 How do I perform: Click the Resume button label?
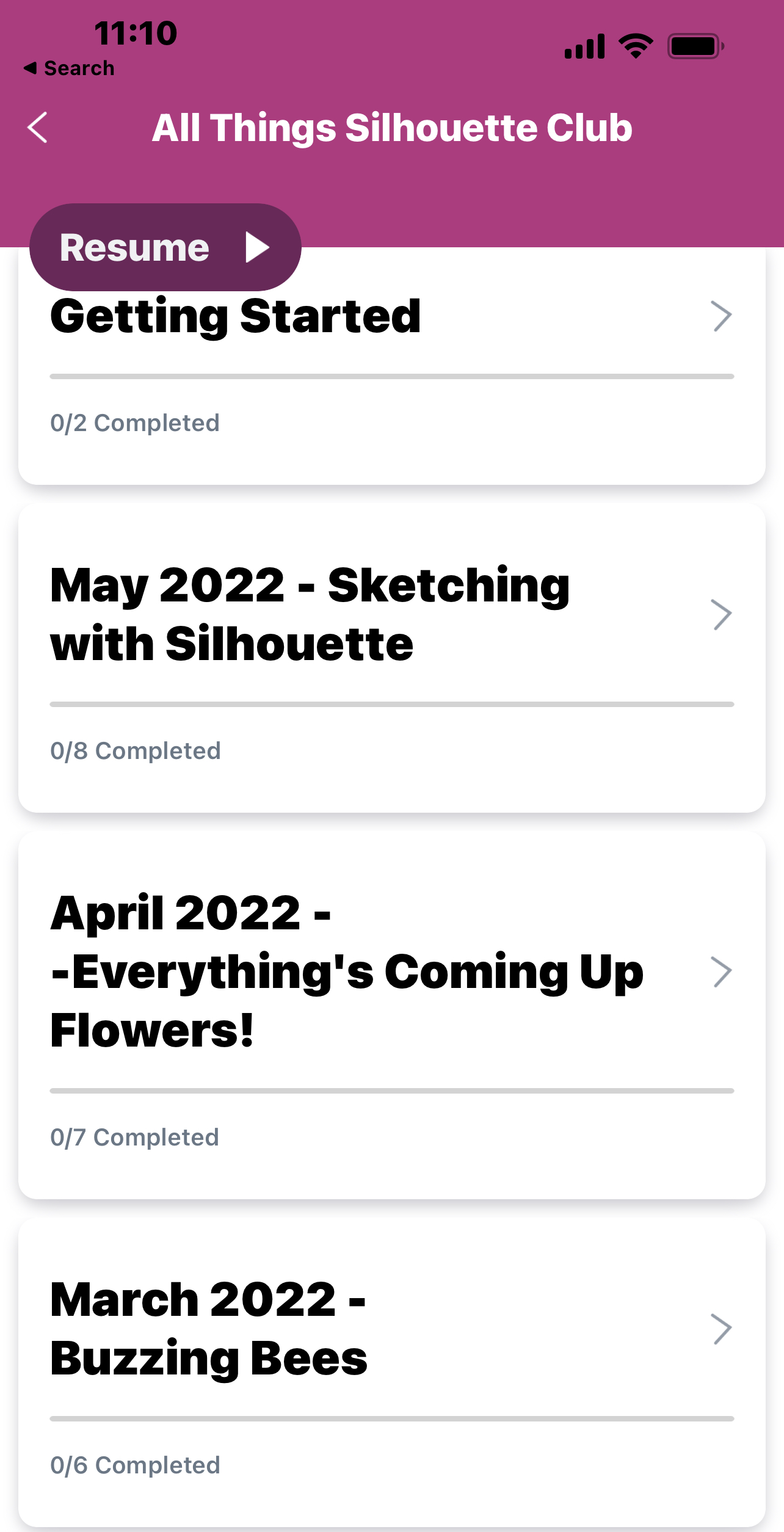[134, 247]
